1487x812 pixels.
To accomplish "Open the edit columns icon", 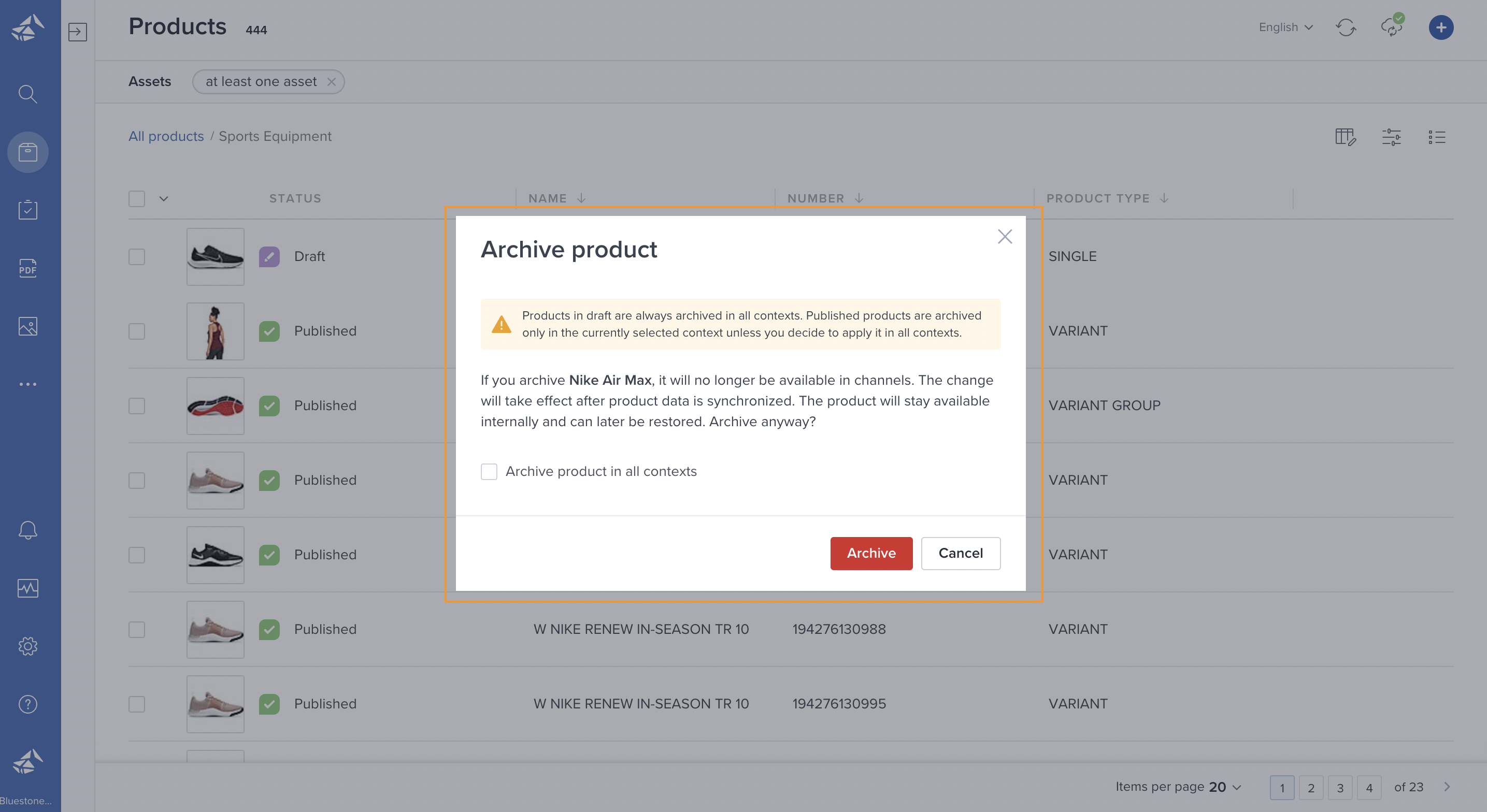I will 1346,137.
